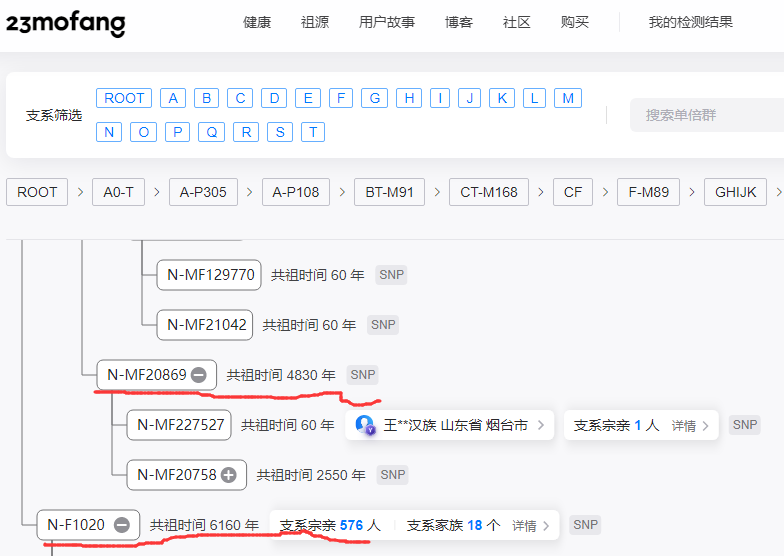Viewport: 784px width, 556px height.
Task: Open the 健康 menu item
Action: click(x=257, y=22)
